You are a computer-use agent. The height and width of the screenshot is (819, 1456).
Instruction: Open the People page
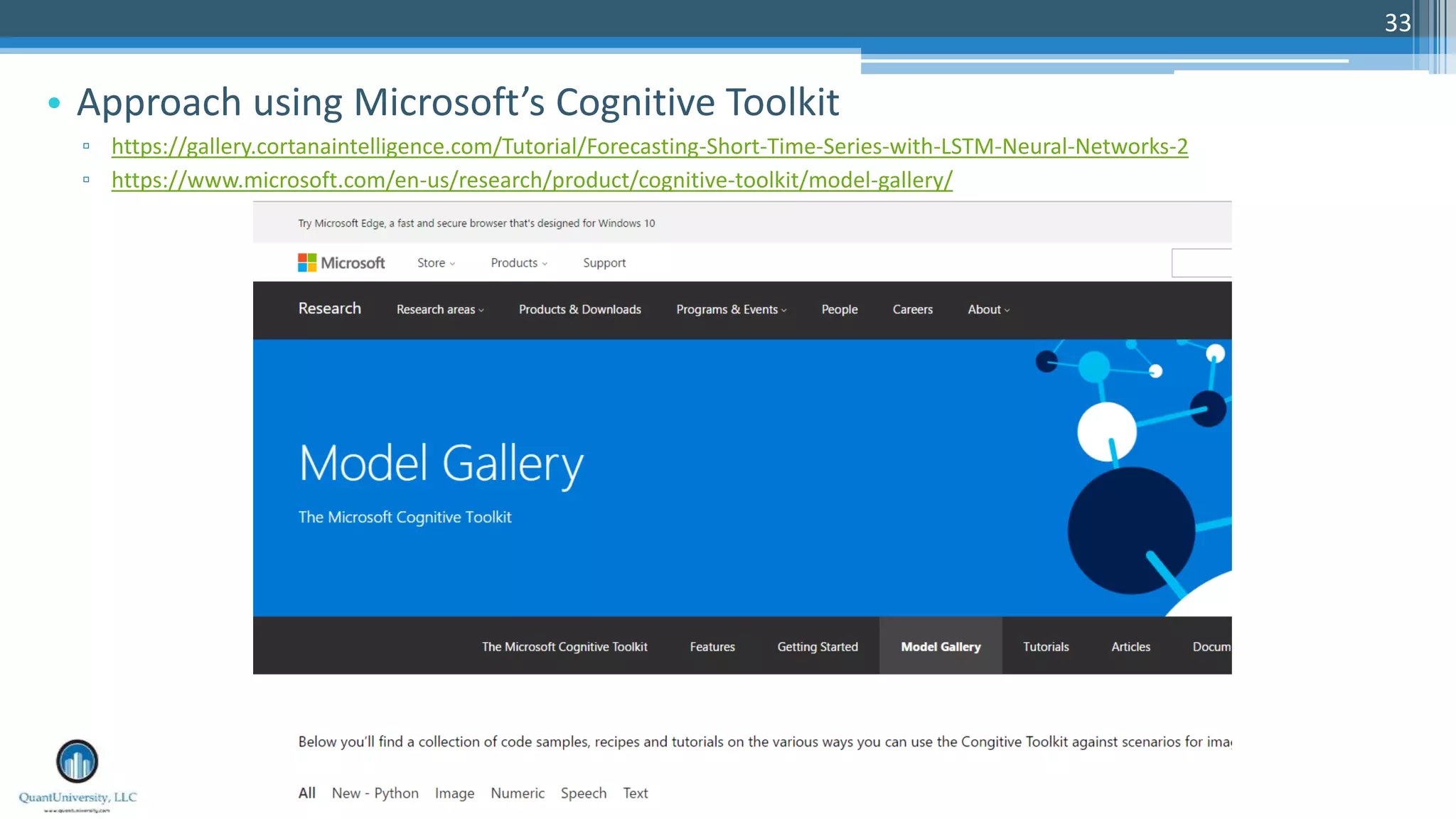(x=840, y=309)
